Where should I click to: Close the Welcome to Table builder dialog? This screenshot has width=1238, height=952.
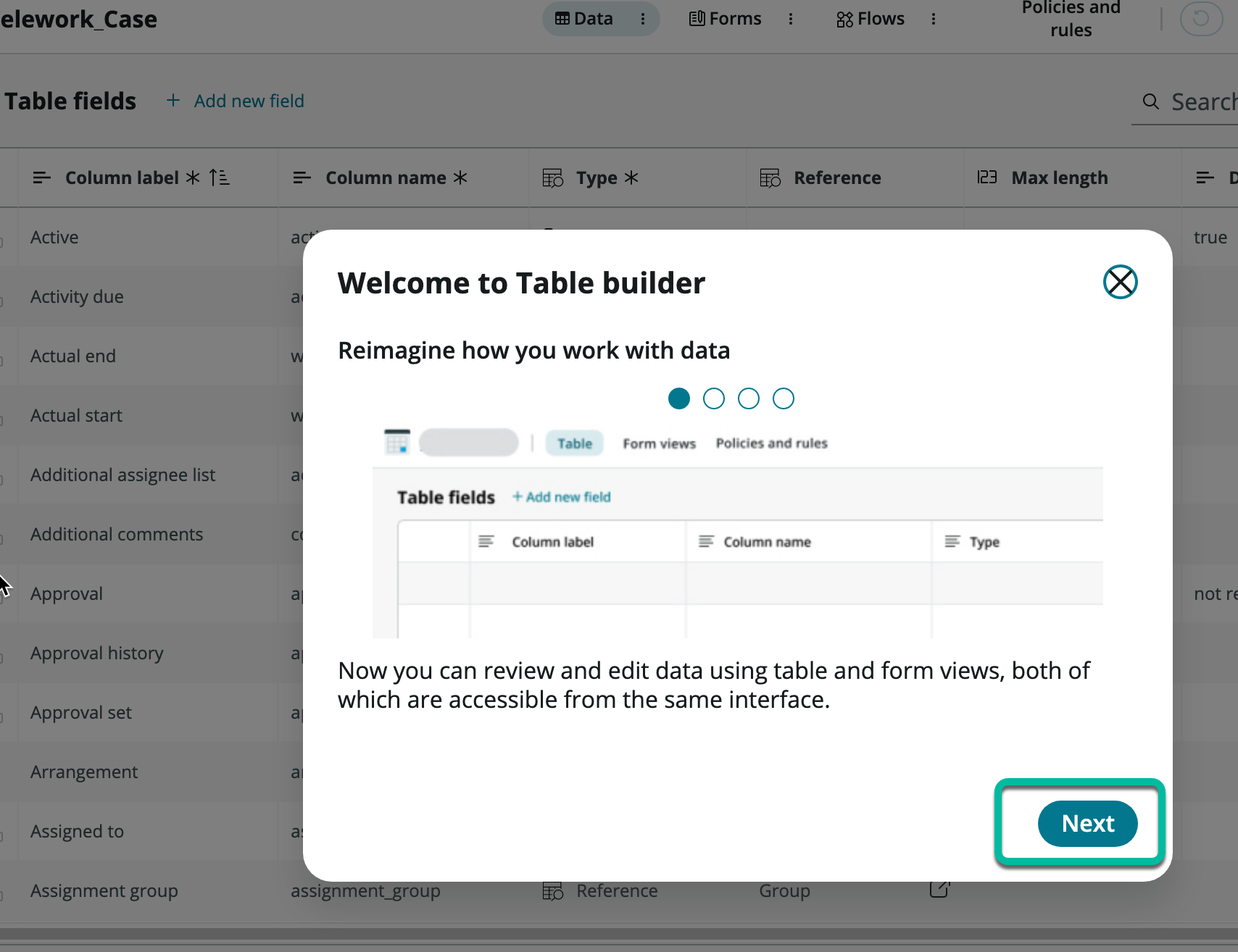[1120, 282]
